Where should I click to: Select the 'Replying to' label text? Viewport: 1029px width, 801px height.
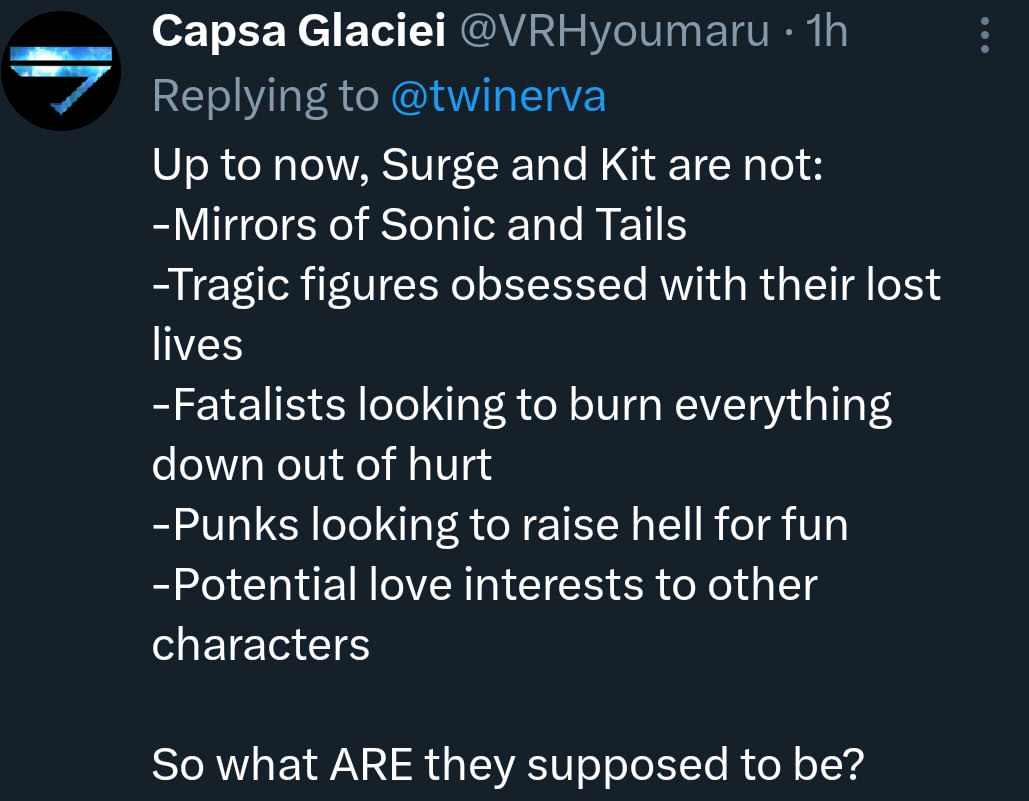pos(266,98)
